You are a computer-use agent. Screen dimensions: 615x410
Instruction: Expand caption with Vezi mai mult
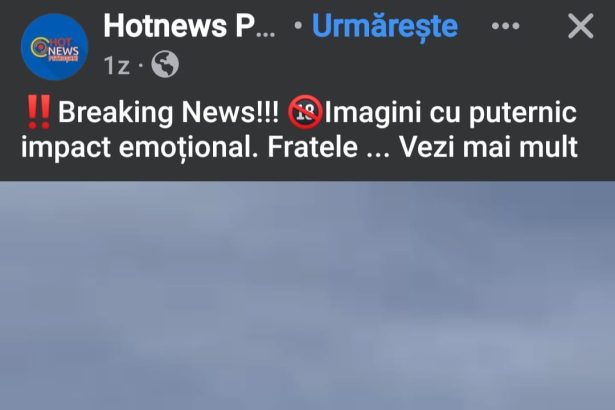pos(488,147)
